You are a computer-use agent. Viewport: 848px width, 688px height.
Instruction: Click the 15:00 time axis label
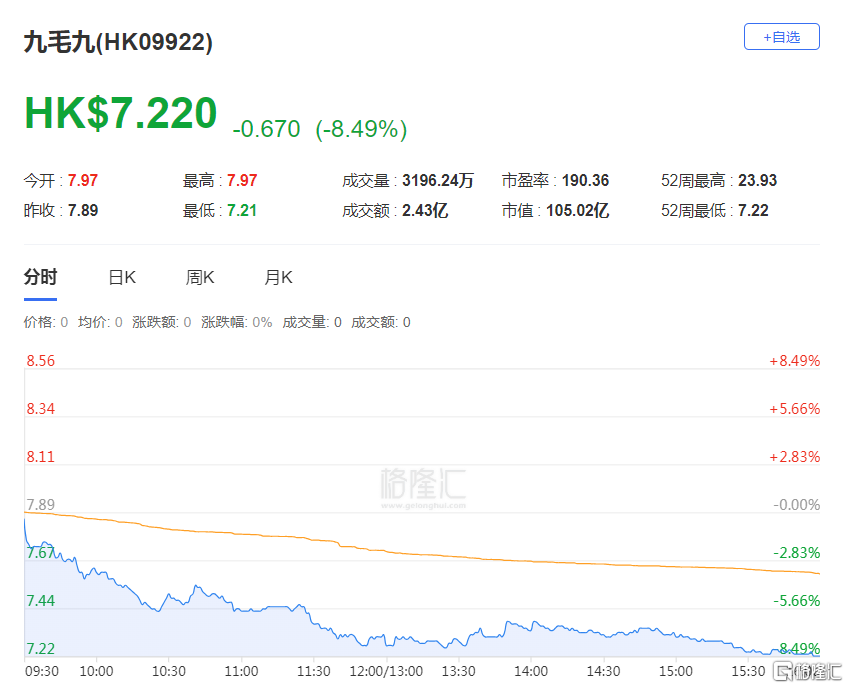click(x=676, y=671)
